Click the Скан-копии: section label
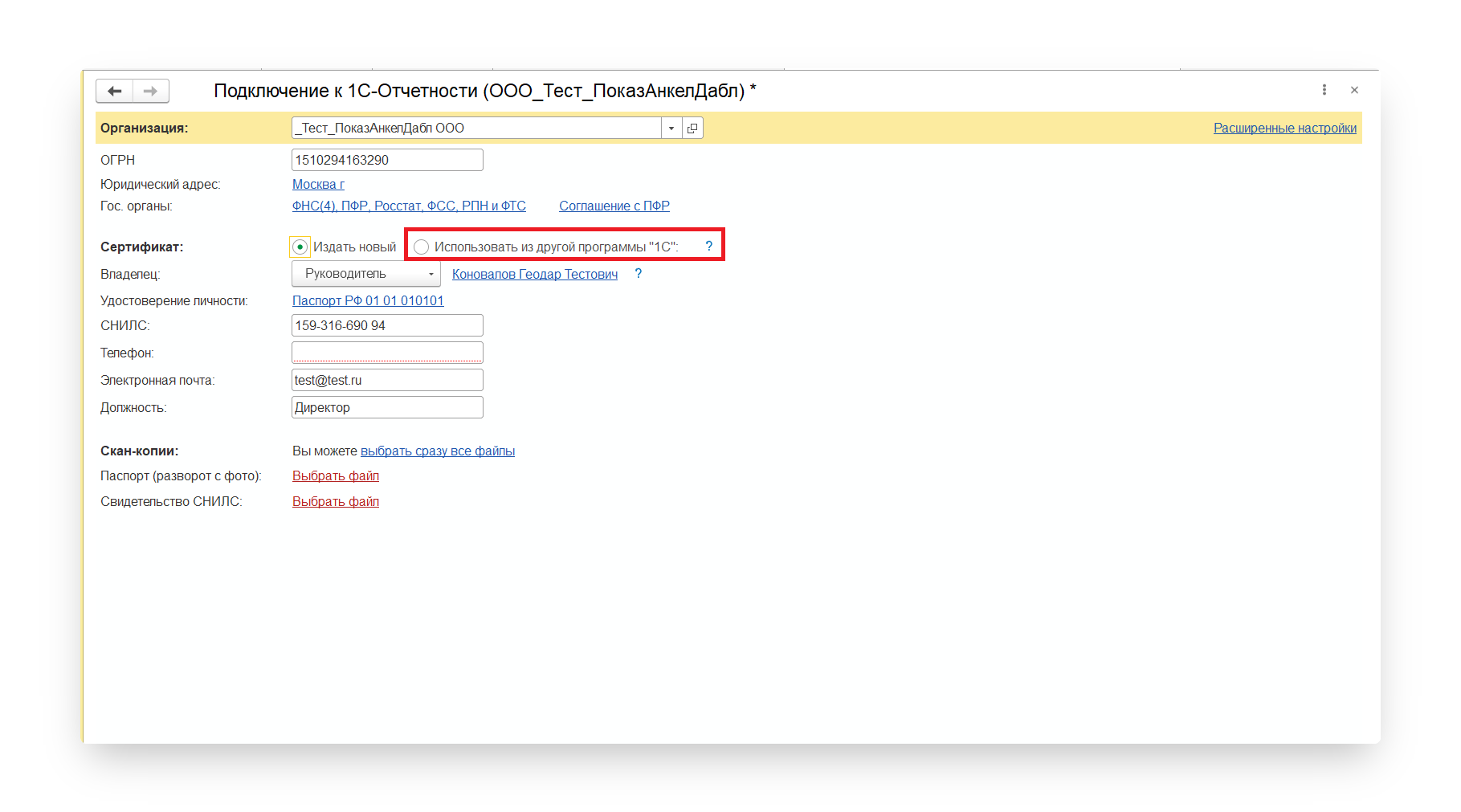 click(140, 451)
